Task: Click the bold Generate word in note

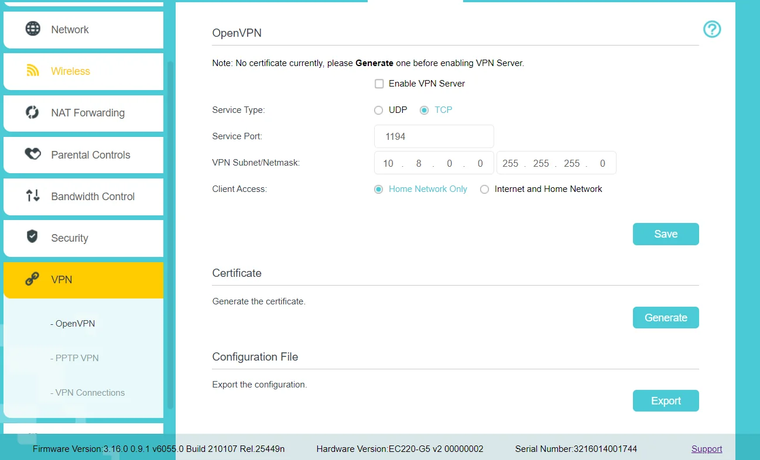Action: pyautogui.click(x=374, y=63)
